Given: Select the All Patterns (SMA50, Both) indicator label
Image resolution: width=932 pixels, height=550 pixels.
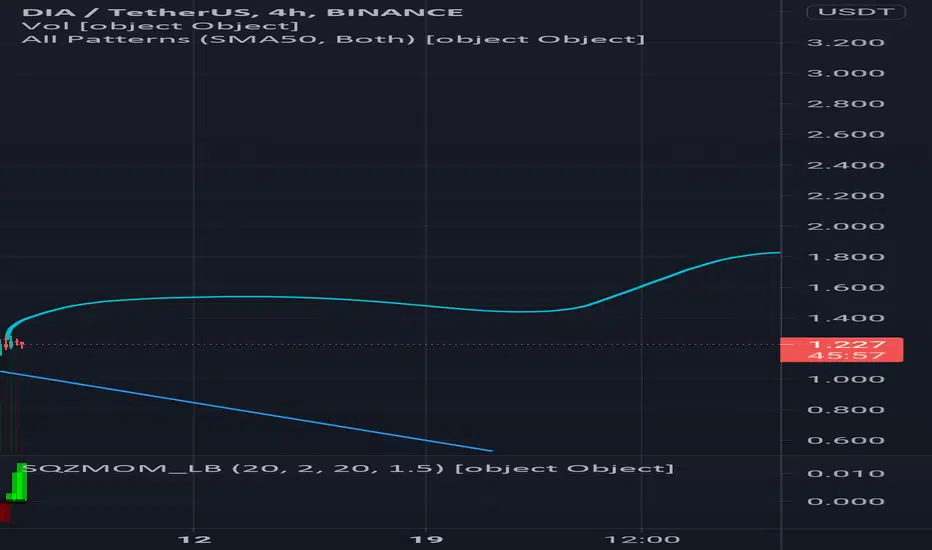Looking at the screenshot, I should point(333,39).
